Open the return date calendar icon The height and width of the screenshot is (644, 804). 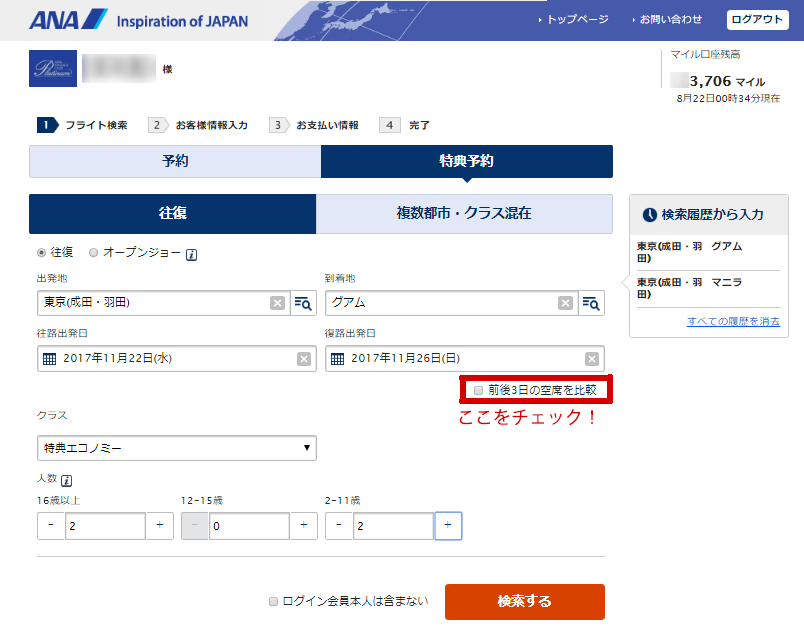click(338, 359)
